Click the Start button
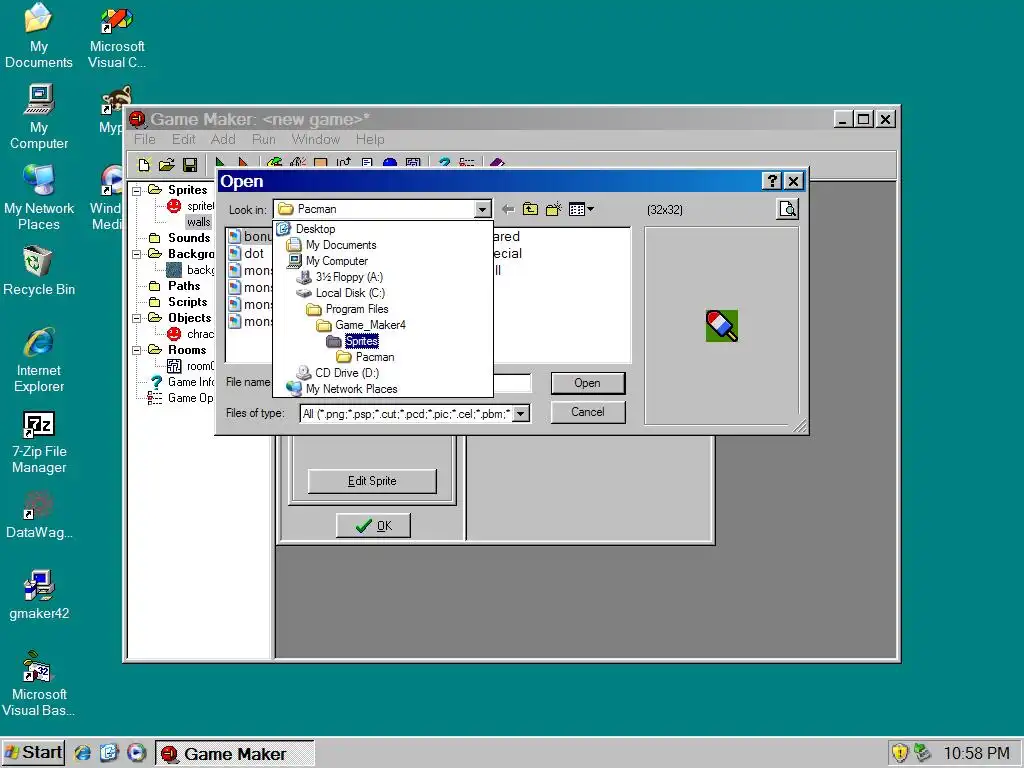This screenshot has width=1024, height=768. (x=33, y=753)
